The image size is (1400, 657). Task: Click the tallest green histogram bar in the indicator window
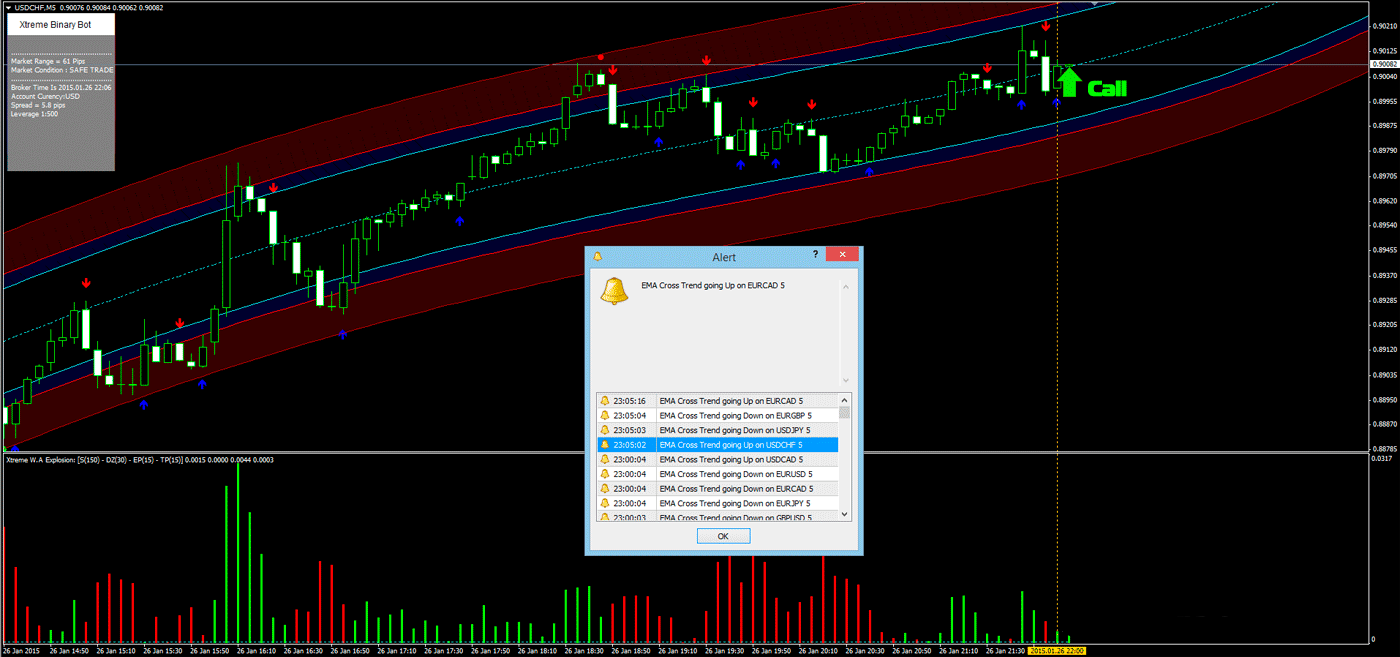point(237,550)
